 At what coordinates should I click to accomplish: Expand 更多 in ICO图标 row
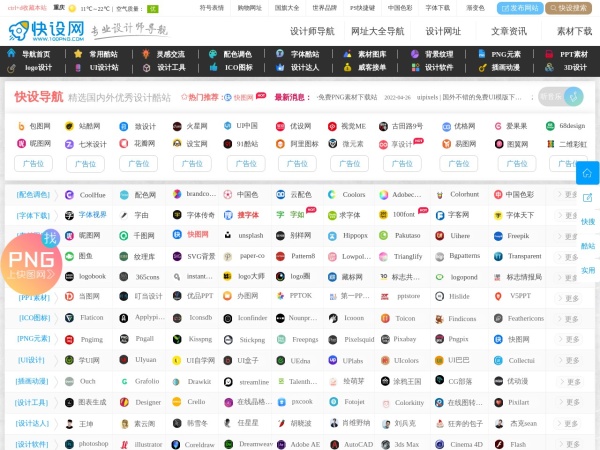(569, 319)
